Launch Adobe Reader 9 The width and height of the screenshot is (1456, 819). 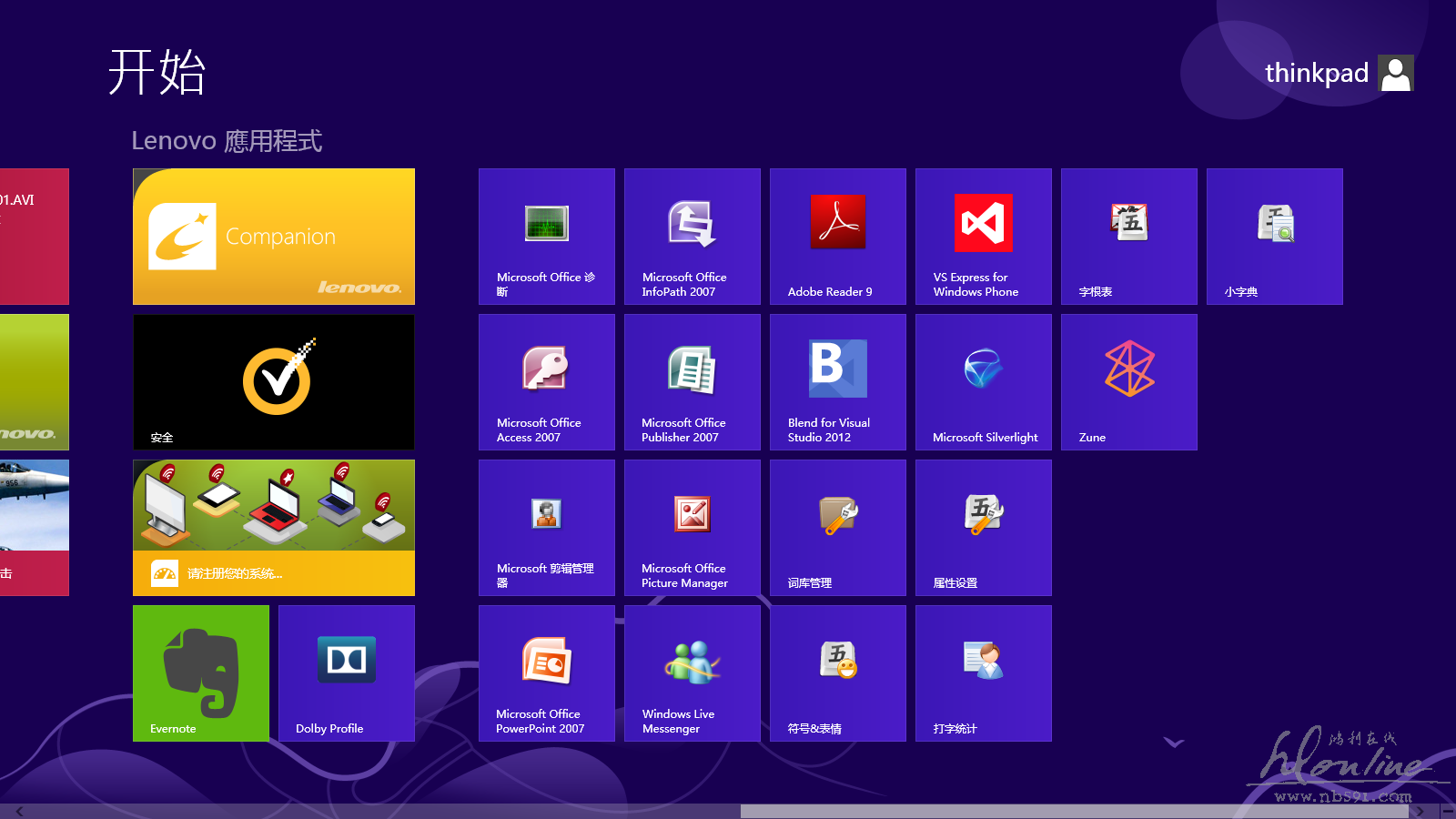pyautogui.click(x=837, y=237)
